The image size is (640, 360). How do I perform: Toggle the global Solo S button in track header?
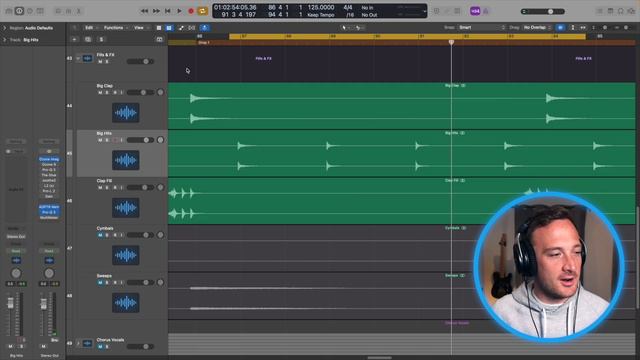tap(101, 40)
